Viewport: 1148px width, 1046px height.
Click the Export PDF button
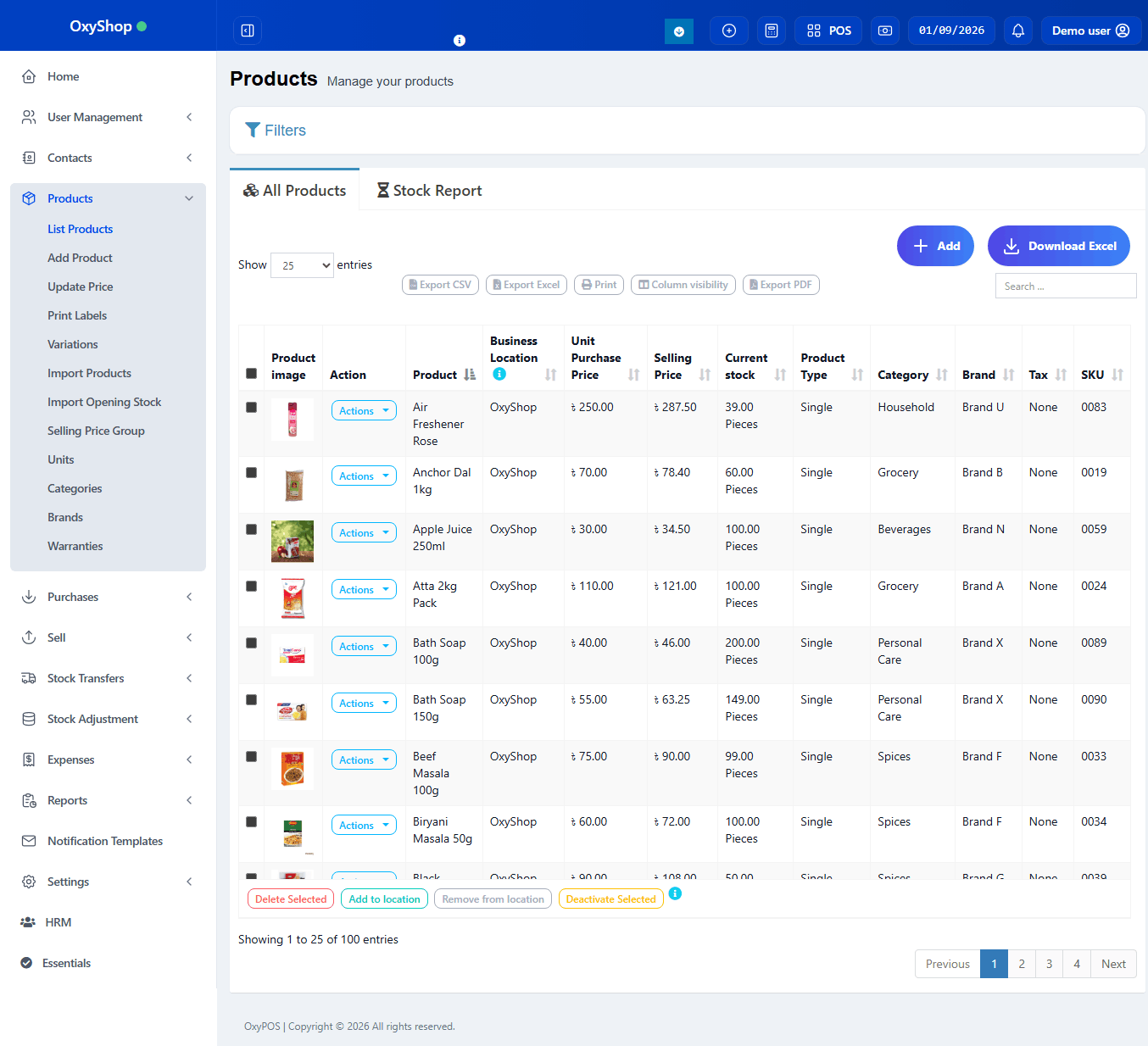click(x=780, y=285)
